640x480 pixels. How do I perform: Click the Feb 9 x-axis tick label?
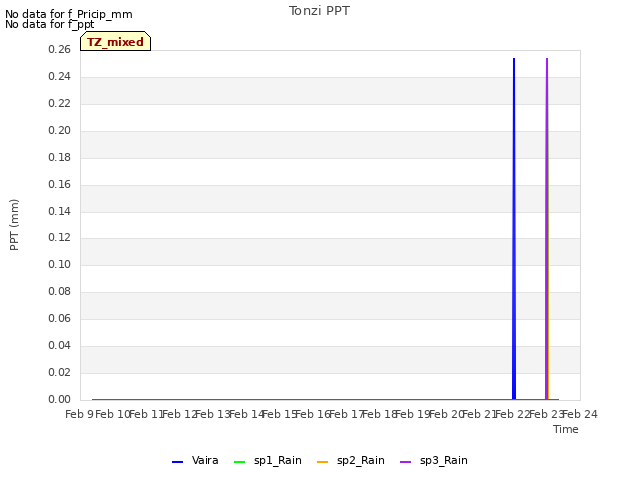[x=79, y=414]
